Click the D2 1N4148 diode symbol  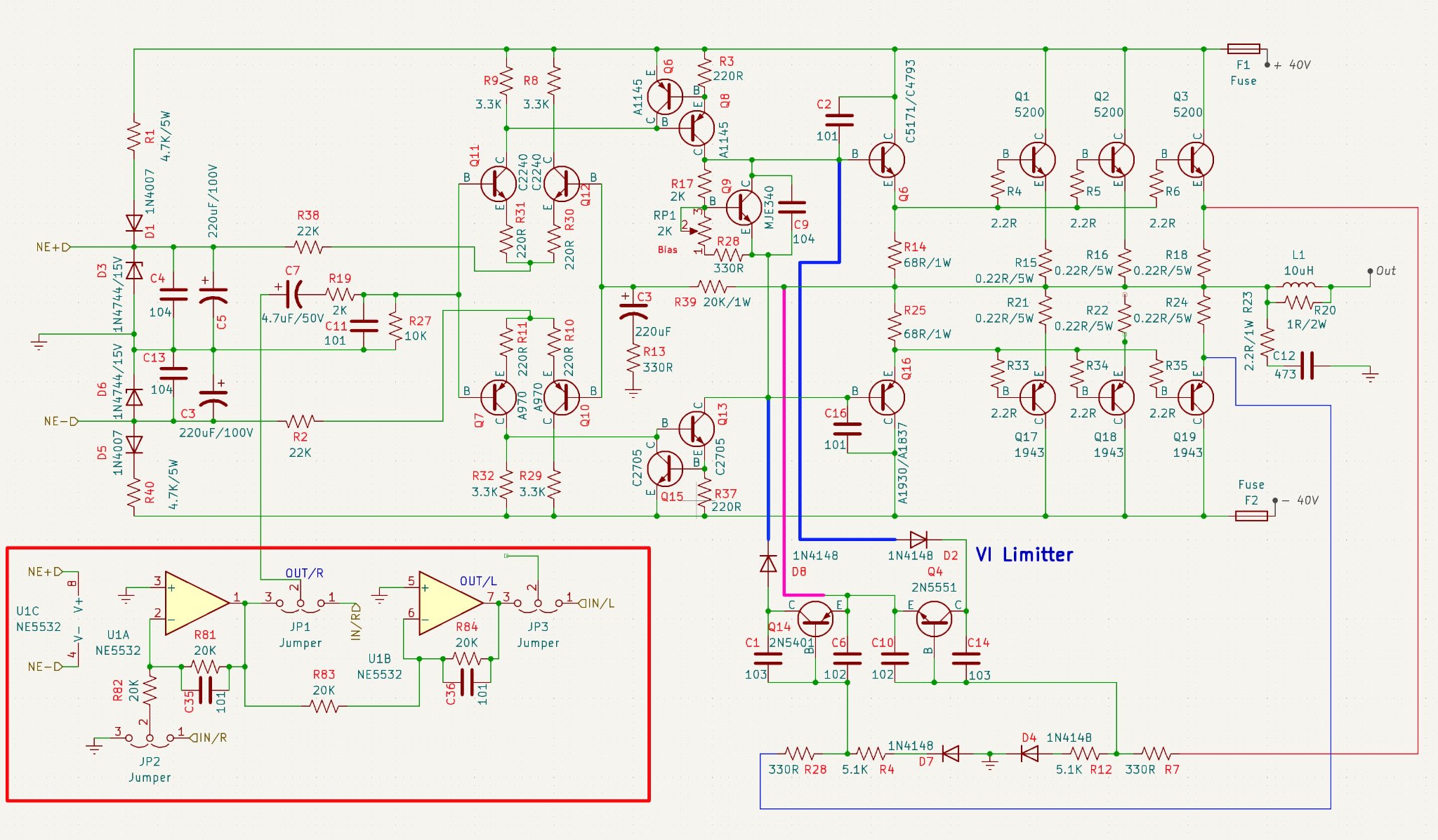click(x=918, y=540)
